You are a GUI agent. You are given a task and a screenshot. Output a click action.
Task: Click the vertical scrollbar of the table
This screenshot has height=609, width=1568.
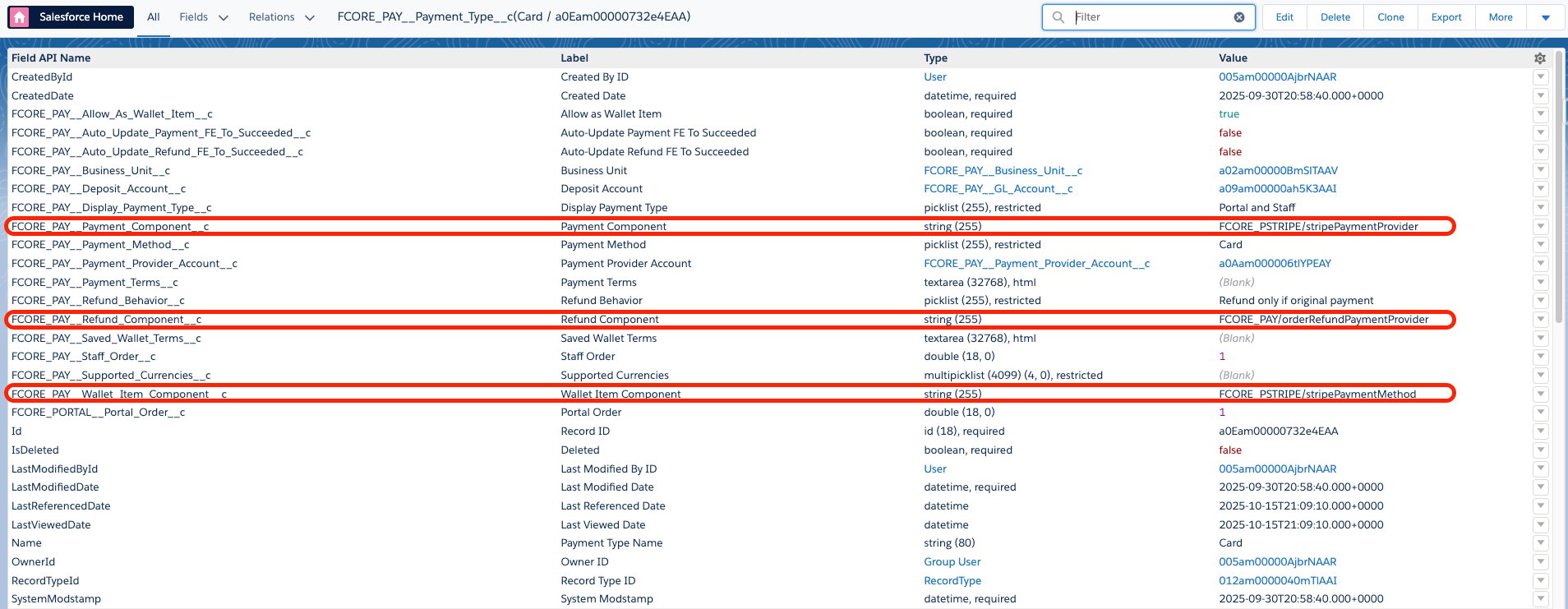click(x=1559, y=189)
